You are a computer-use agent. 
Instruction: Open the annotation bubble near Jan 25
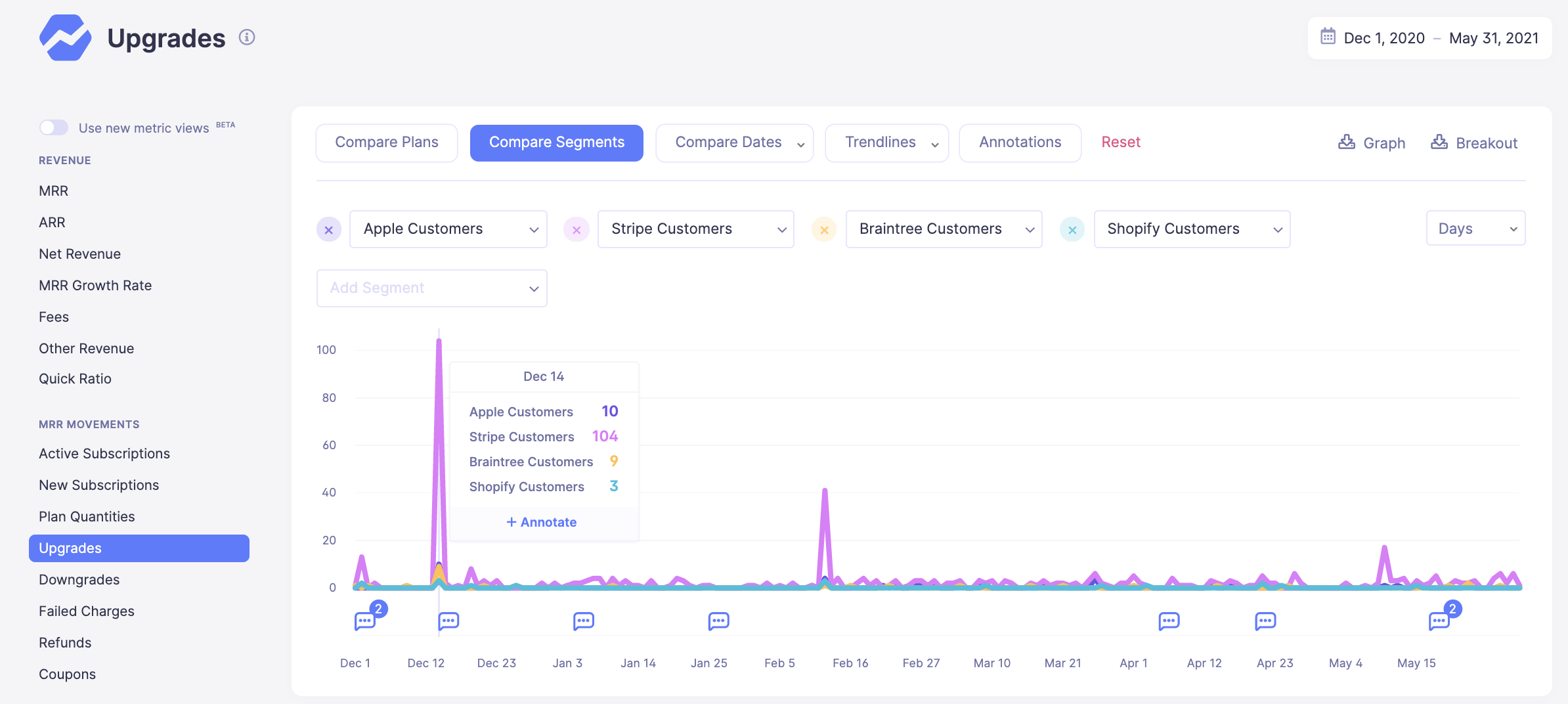[x=718, y=621]
